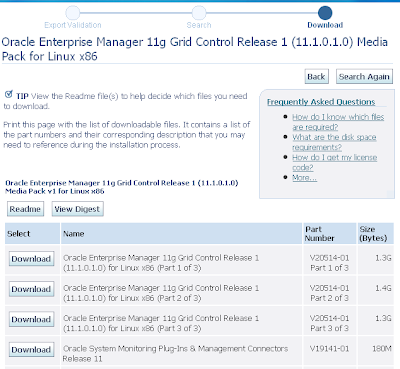Click the Download step label

pyautogui.click(x=325, y=25)
